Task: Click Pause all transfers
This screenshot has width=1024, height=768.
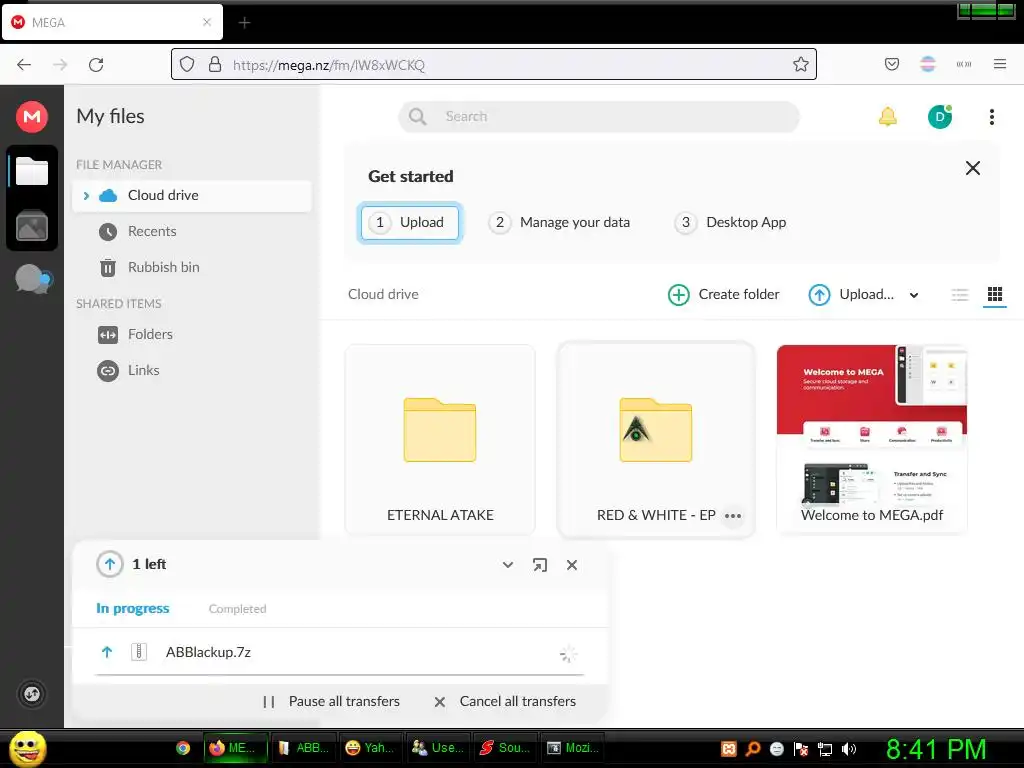Action: pyautogui.click(x=331, y=701)
